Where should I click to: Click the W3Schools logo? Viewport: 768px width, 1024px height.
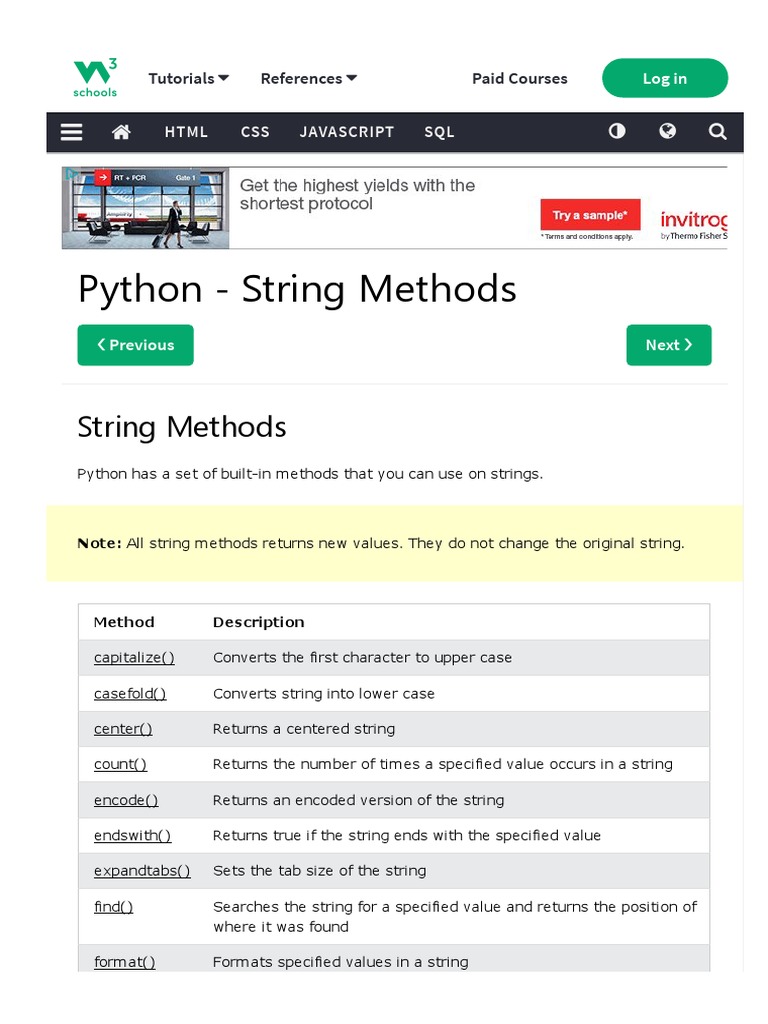click(x=95, y=78)
